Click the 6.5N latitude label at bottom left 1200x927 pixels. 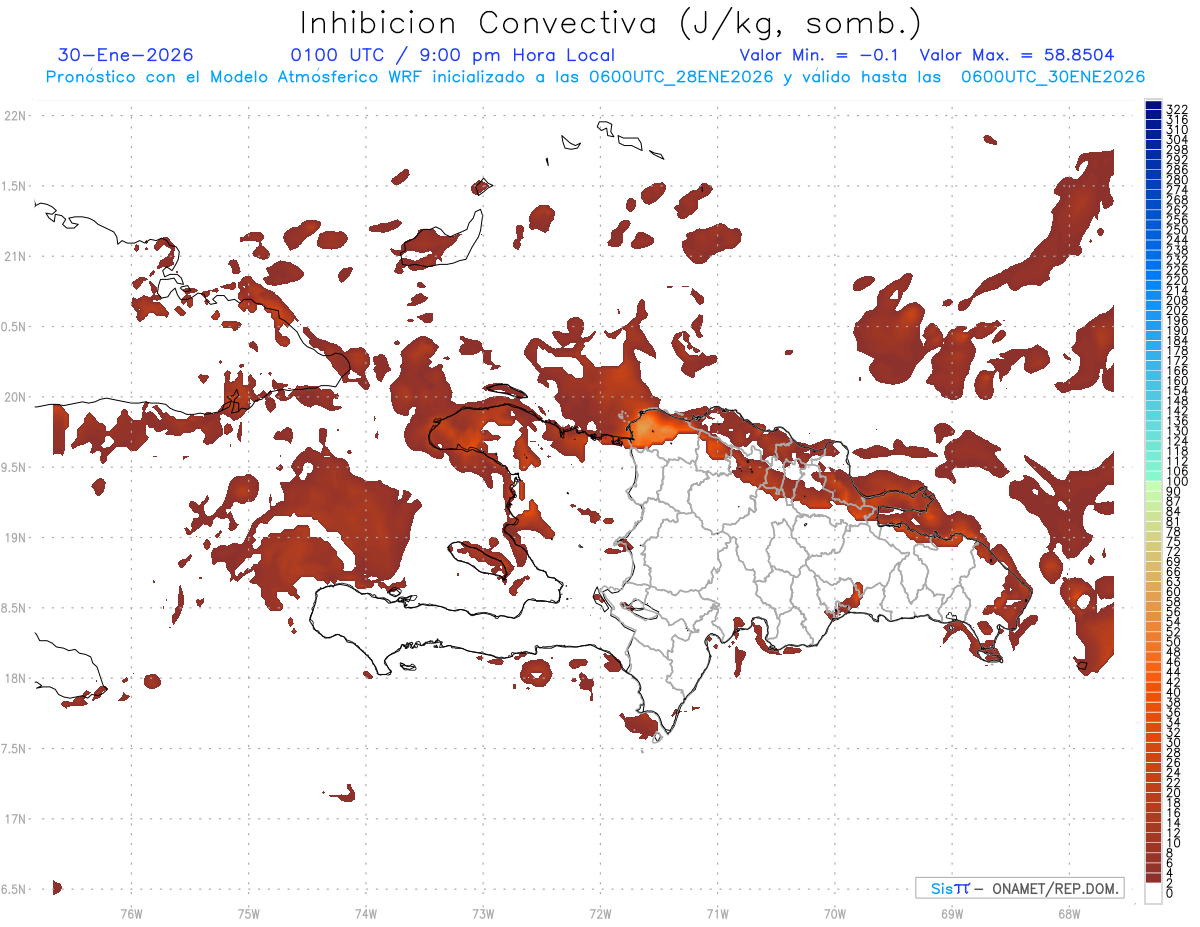[15, 889]
